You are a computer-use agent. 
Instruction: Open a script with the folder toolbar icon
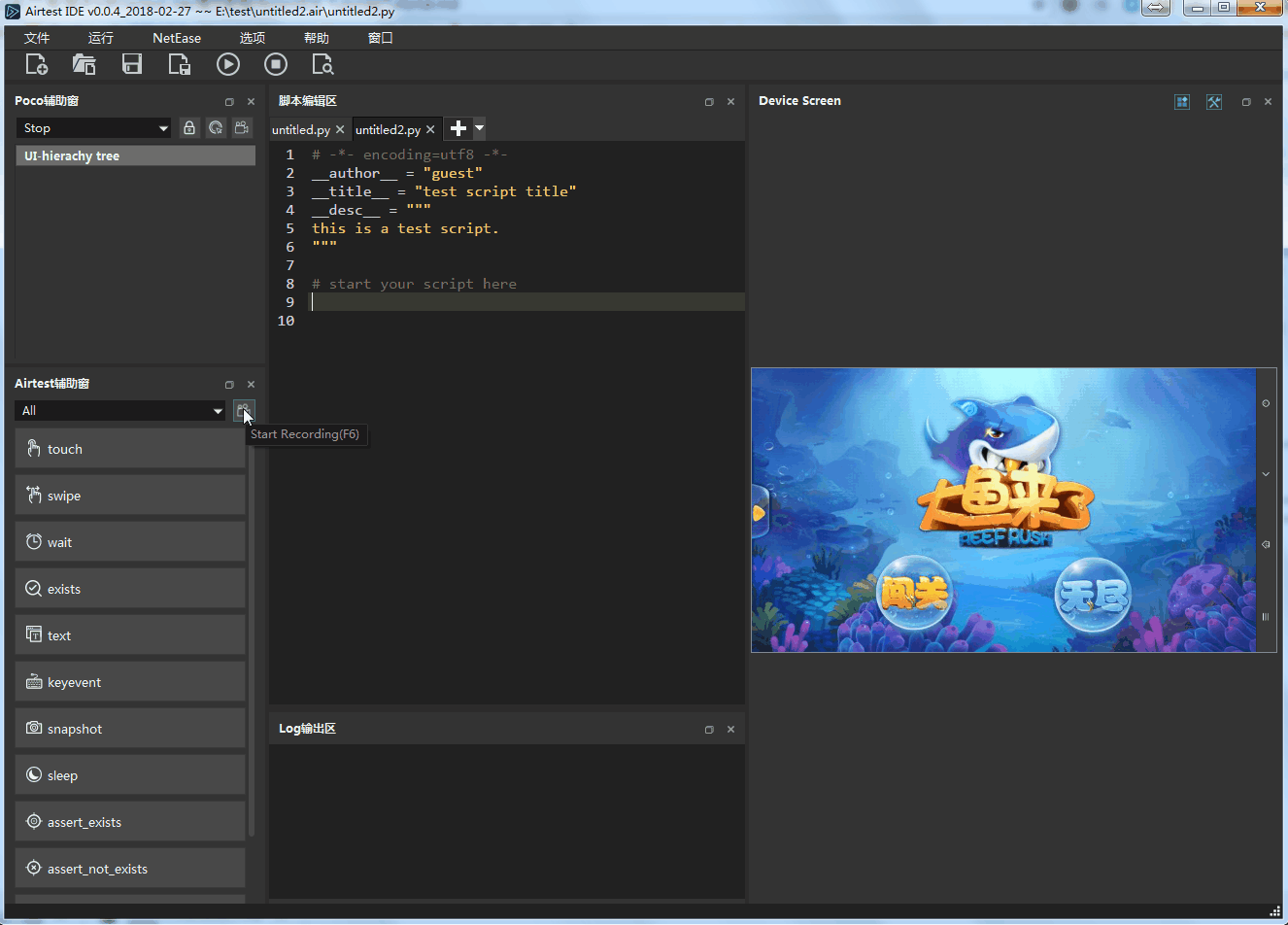click(x=84, y=64)
